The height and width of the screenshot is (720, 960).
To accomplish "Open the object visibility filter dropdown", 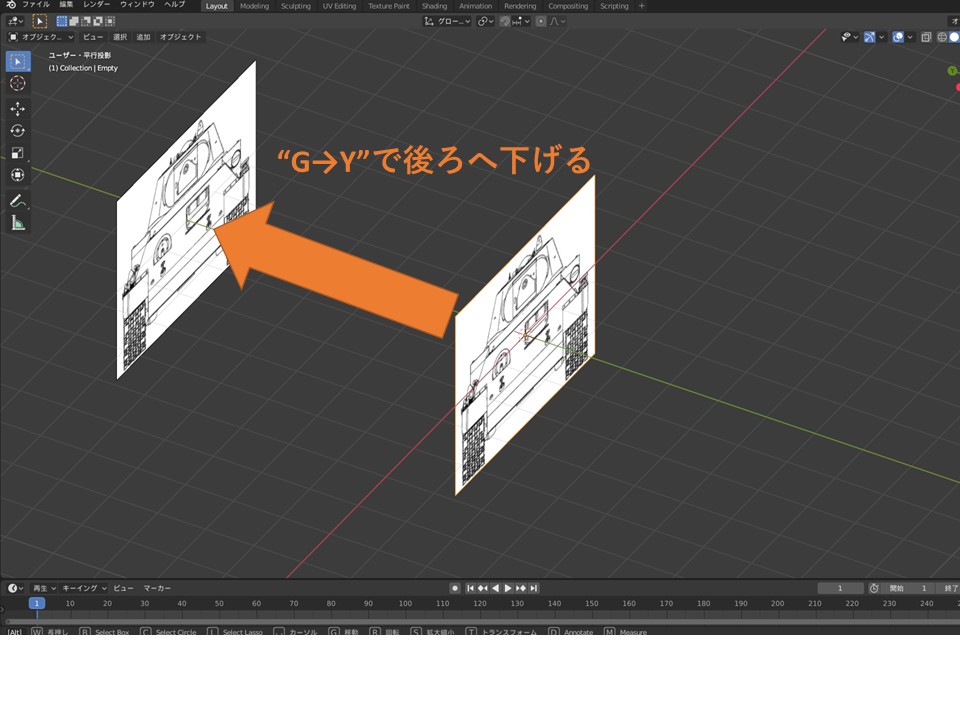I will 849,37.
